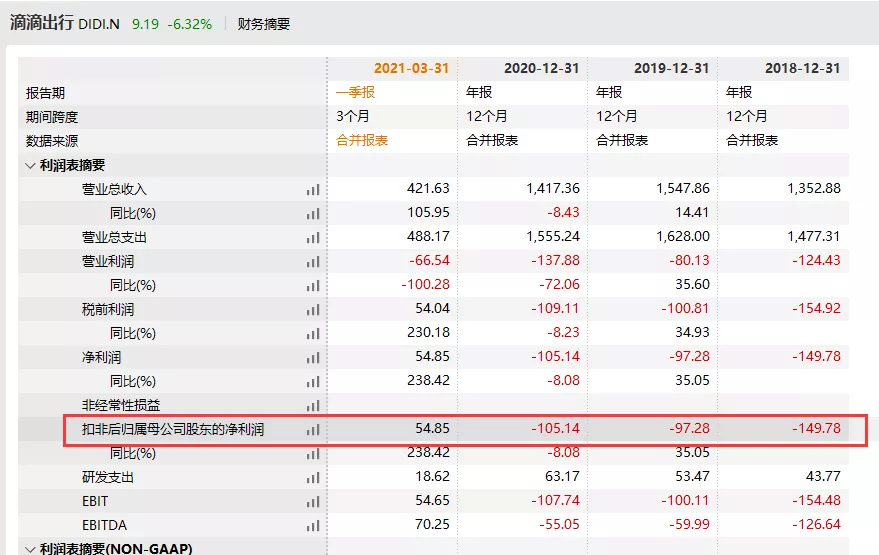879x555 pixels.
Task: Select the 扣非后归属母公司股东的净利润 label
Action: click(x=173, y=429)
